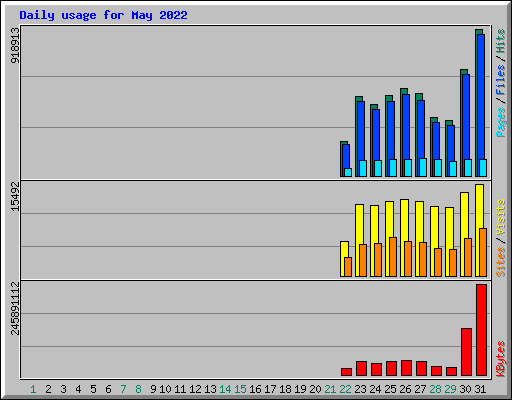Click the red KBytes bar for day 29

451,371
